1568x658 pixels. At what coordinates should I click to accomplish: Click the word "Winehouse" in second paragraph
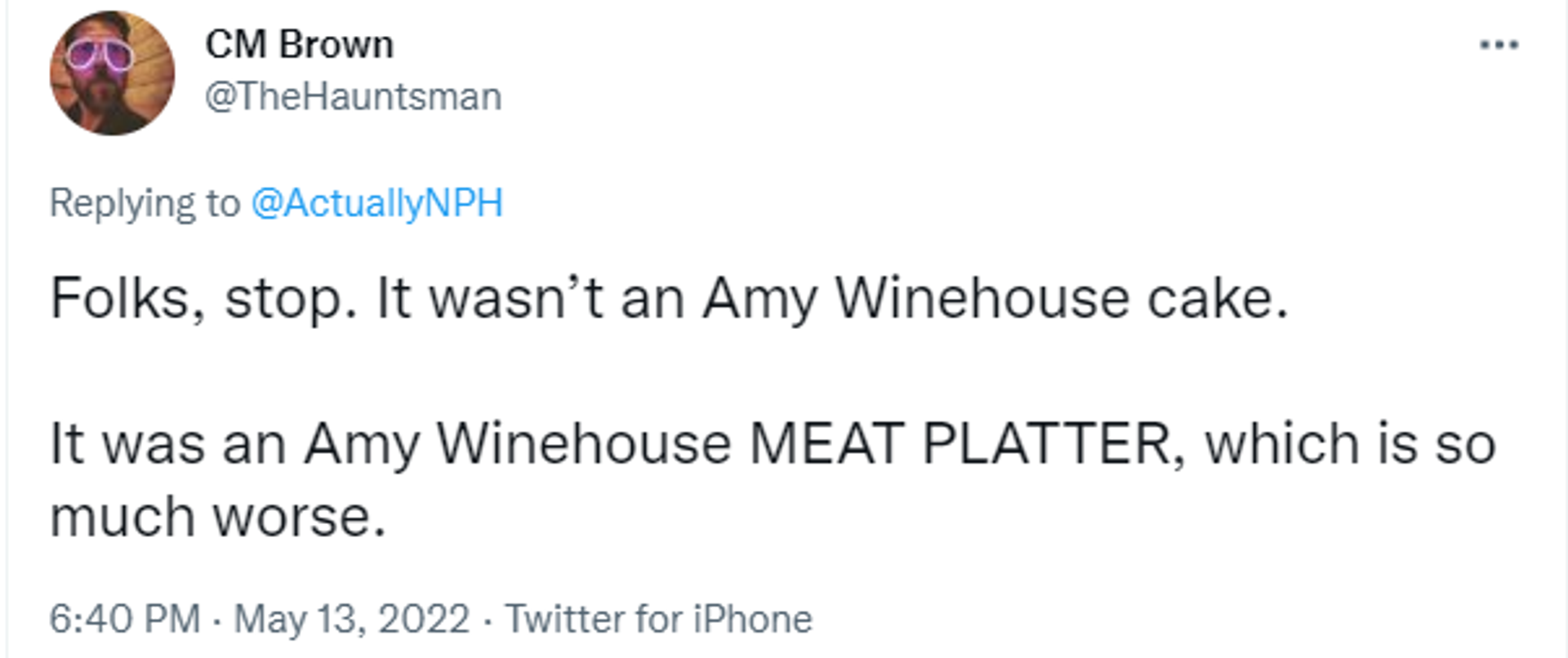point(584,444)
